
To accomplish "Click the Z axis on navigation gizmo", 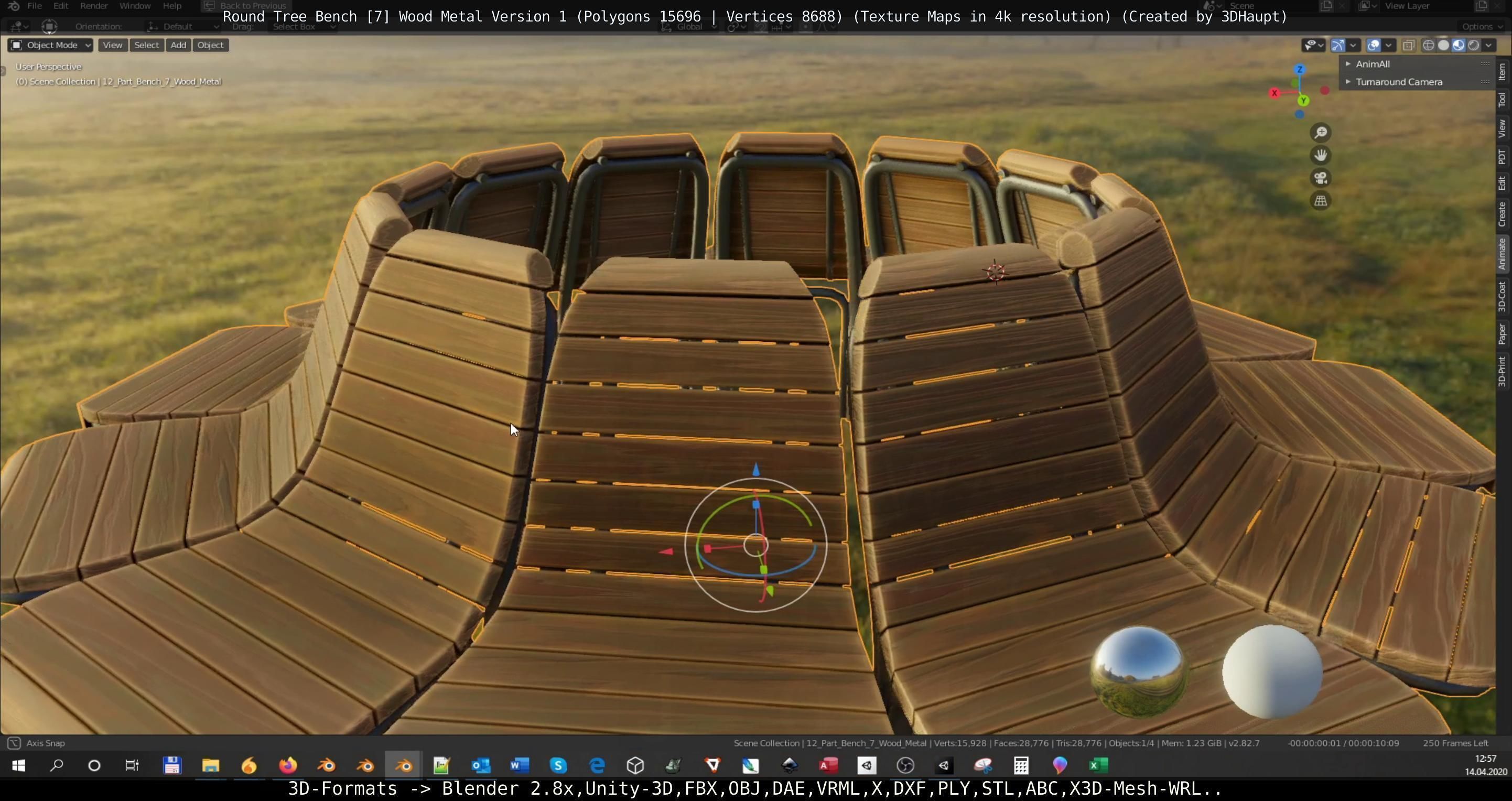I will 1300,70.
